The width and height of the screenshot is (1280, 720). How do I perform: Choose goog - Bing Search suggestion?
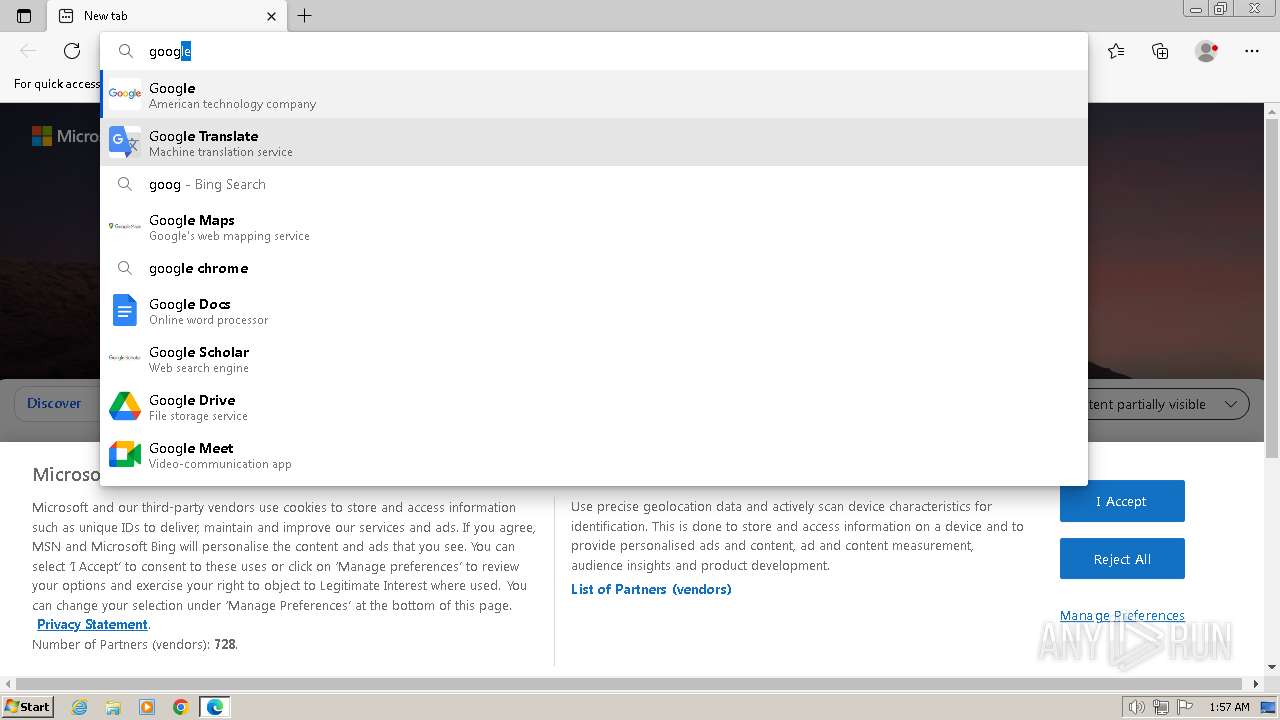point(594,184)
